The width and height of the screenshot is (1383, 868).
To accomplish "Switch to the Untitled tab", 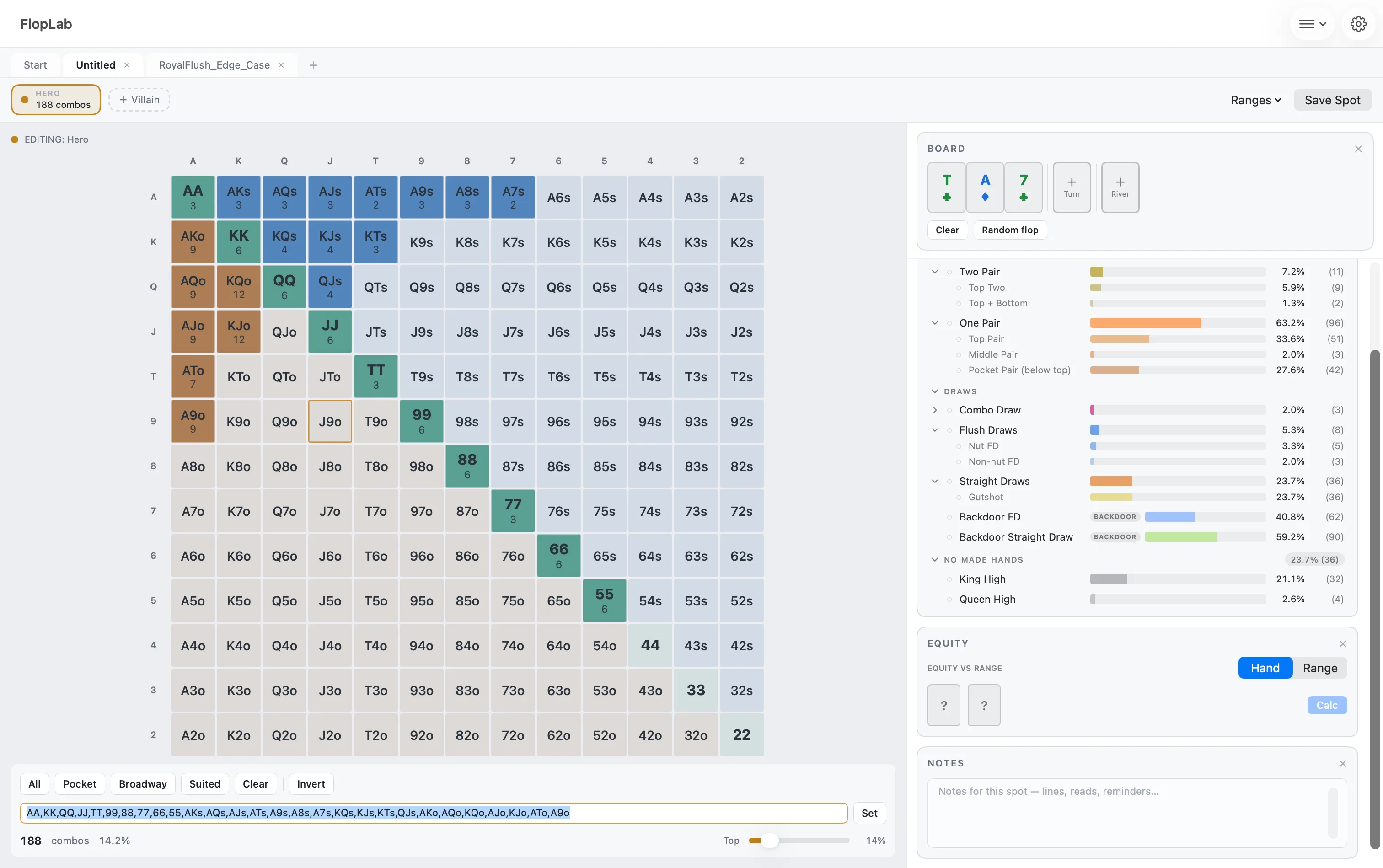I will coord(95,65).
